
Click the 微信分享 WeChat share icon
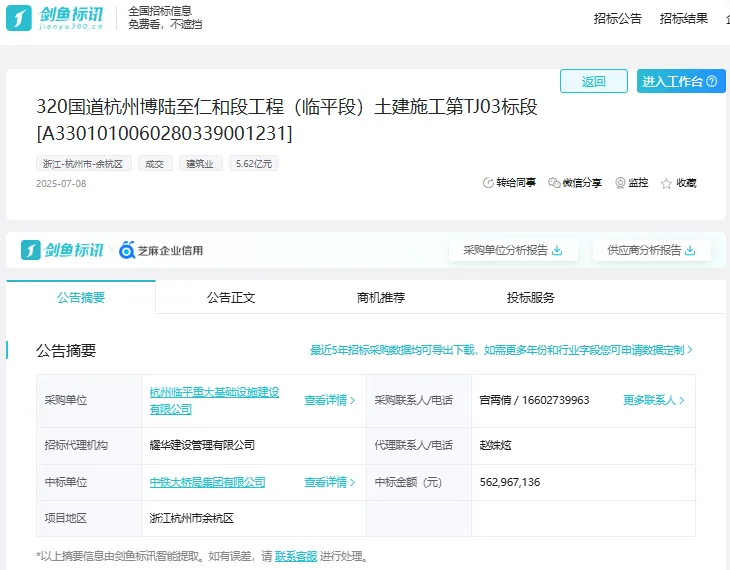click(554, 183)
